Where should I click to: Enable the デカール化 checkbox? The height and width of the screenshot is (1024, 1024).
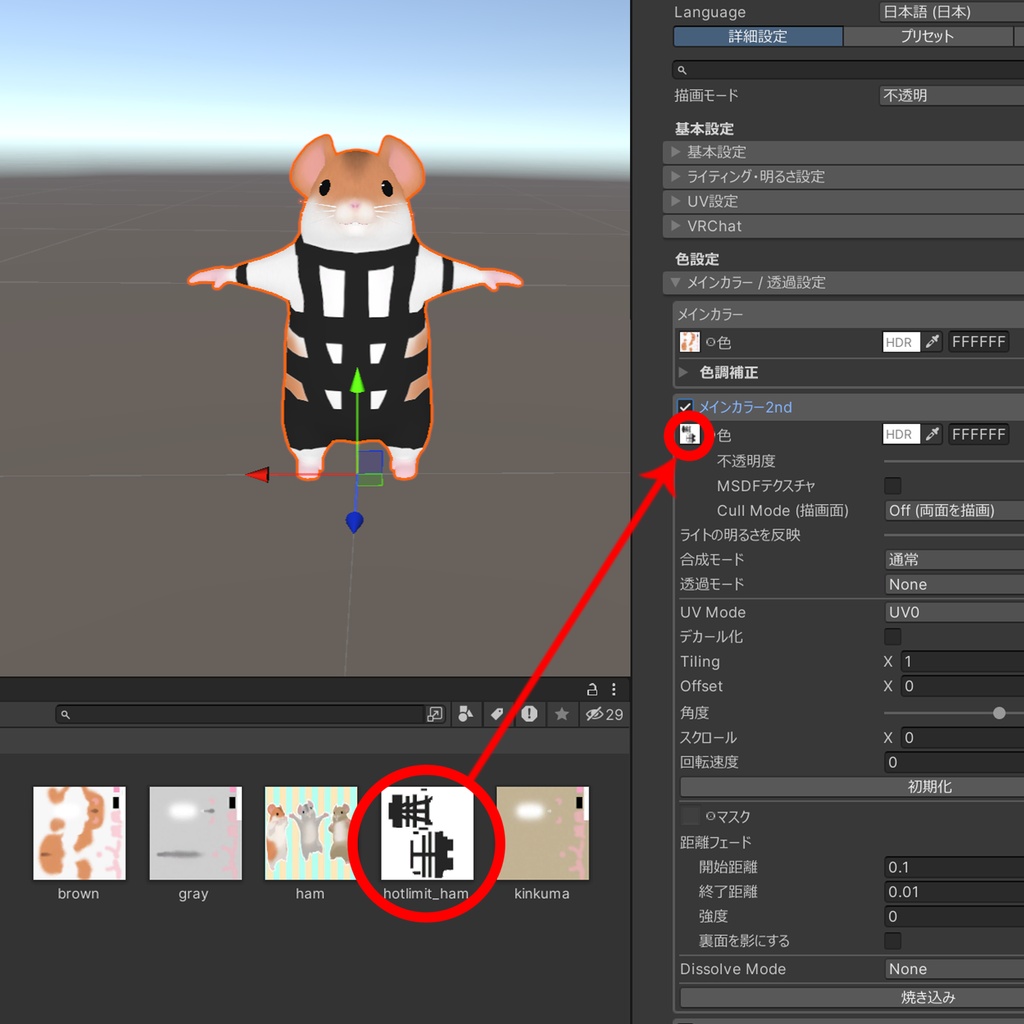click(x=892, y=636)
